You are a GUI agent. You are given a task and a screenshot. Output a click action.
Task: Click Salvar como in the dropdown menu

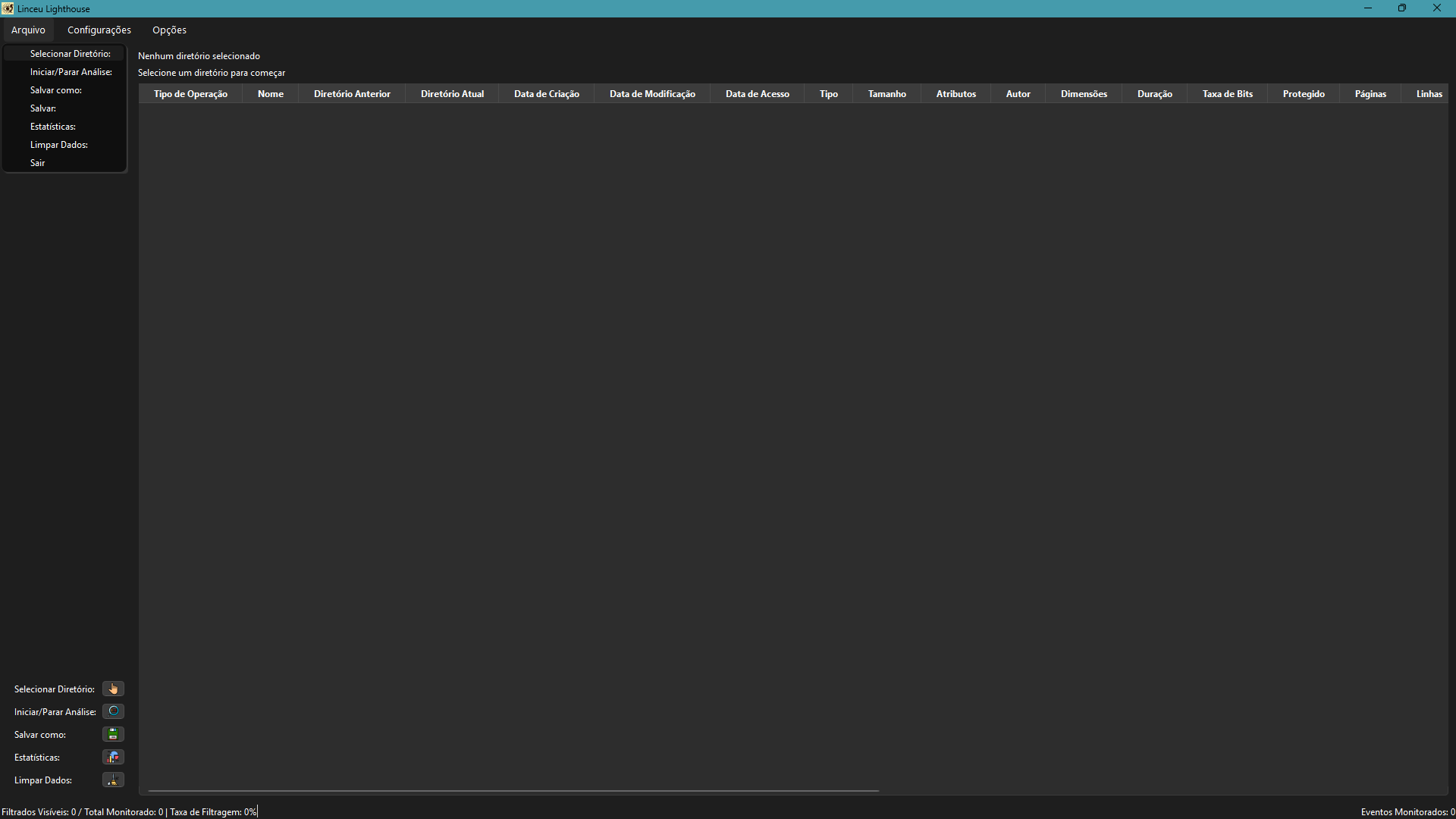click(x=56, y=90)
